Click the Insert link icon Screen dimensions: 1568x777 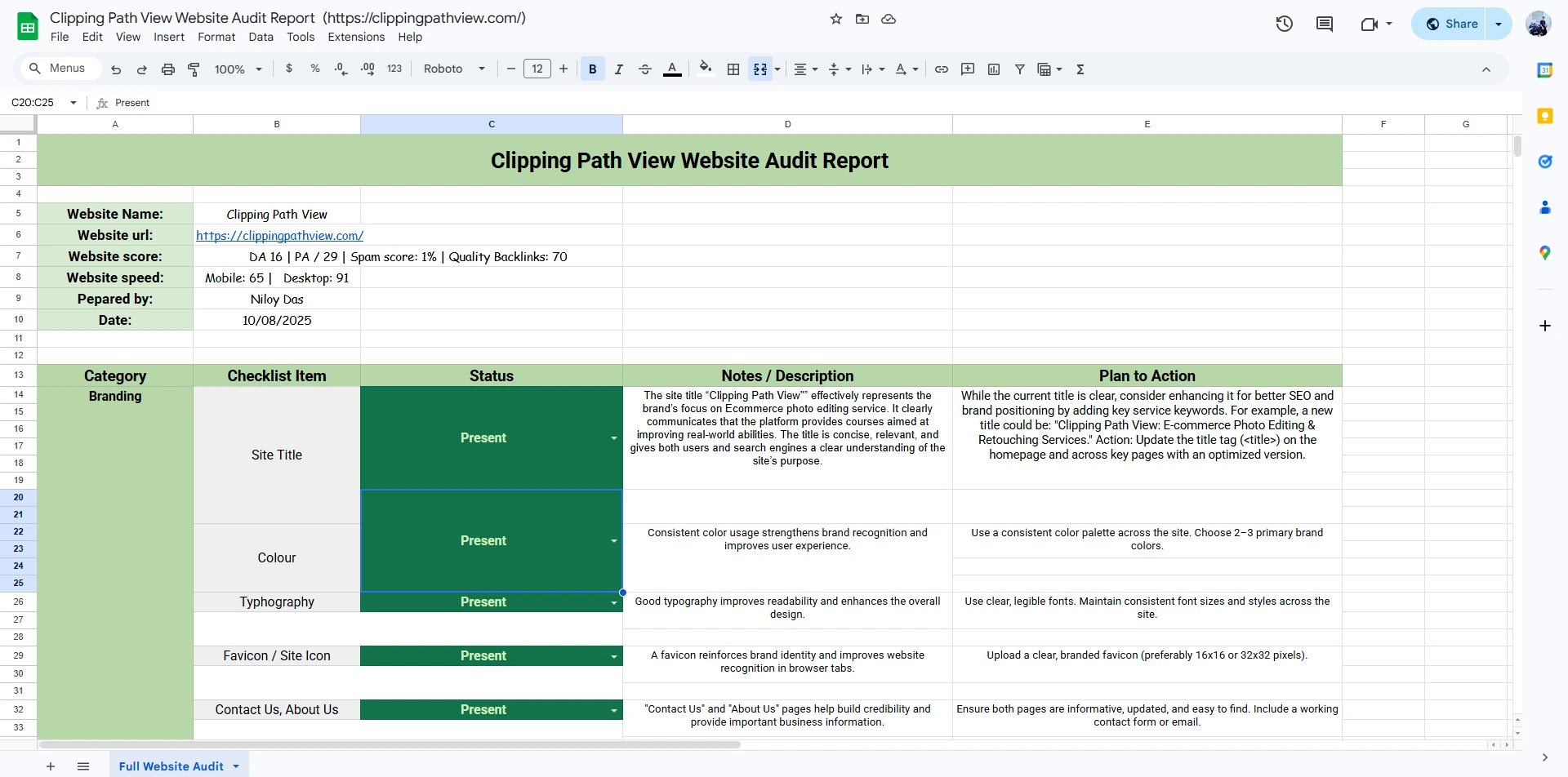pyautogui.click(x=942, y=69)
